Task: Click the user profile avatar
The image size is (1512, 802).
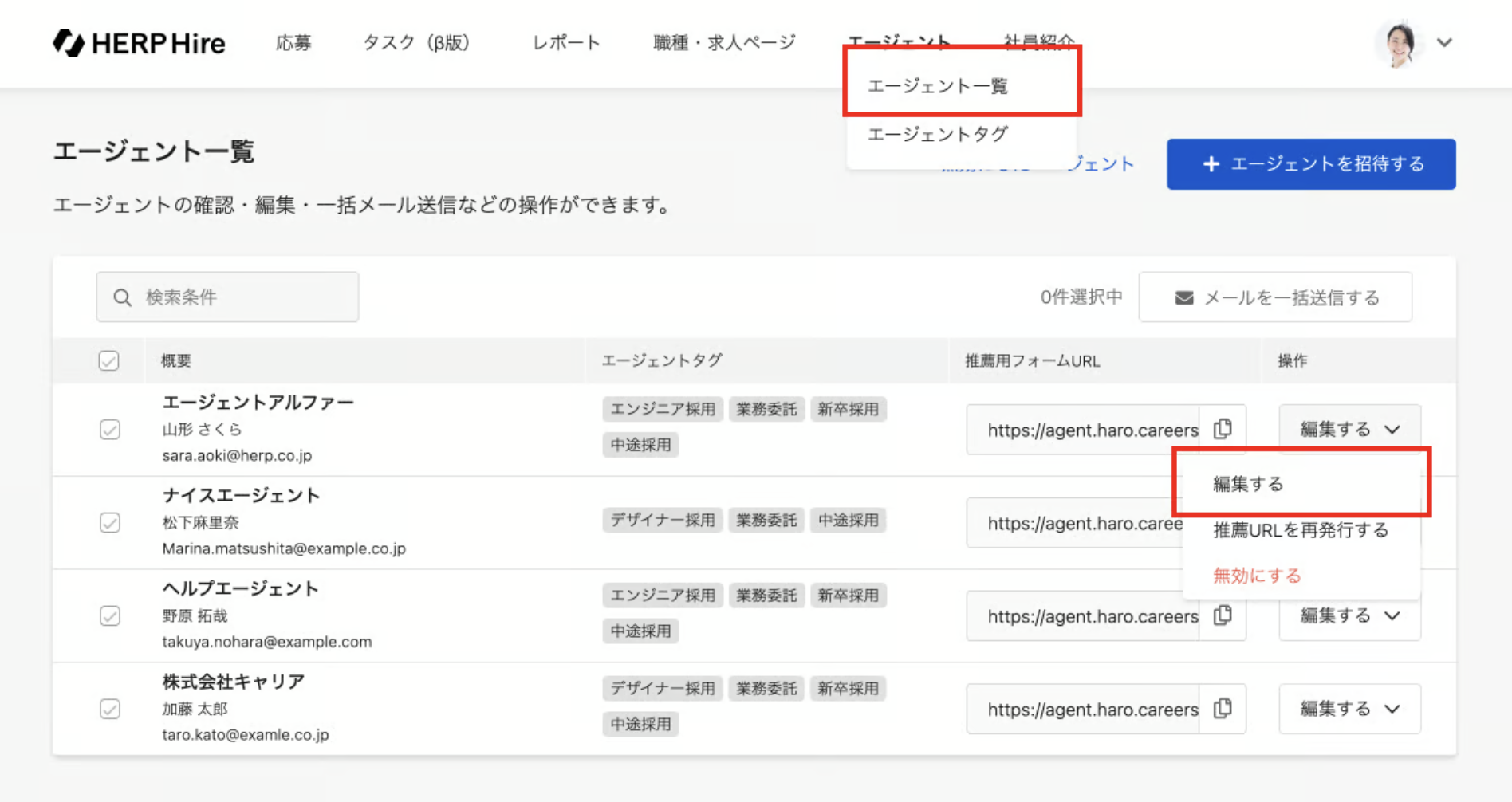Action: (1398, 43)
